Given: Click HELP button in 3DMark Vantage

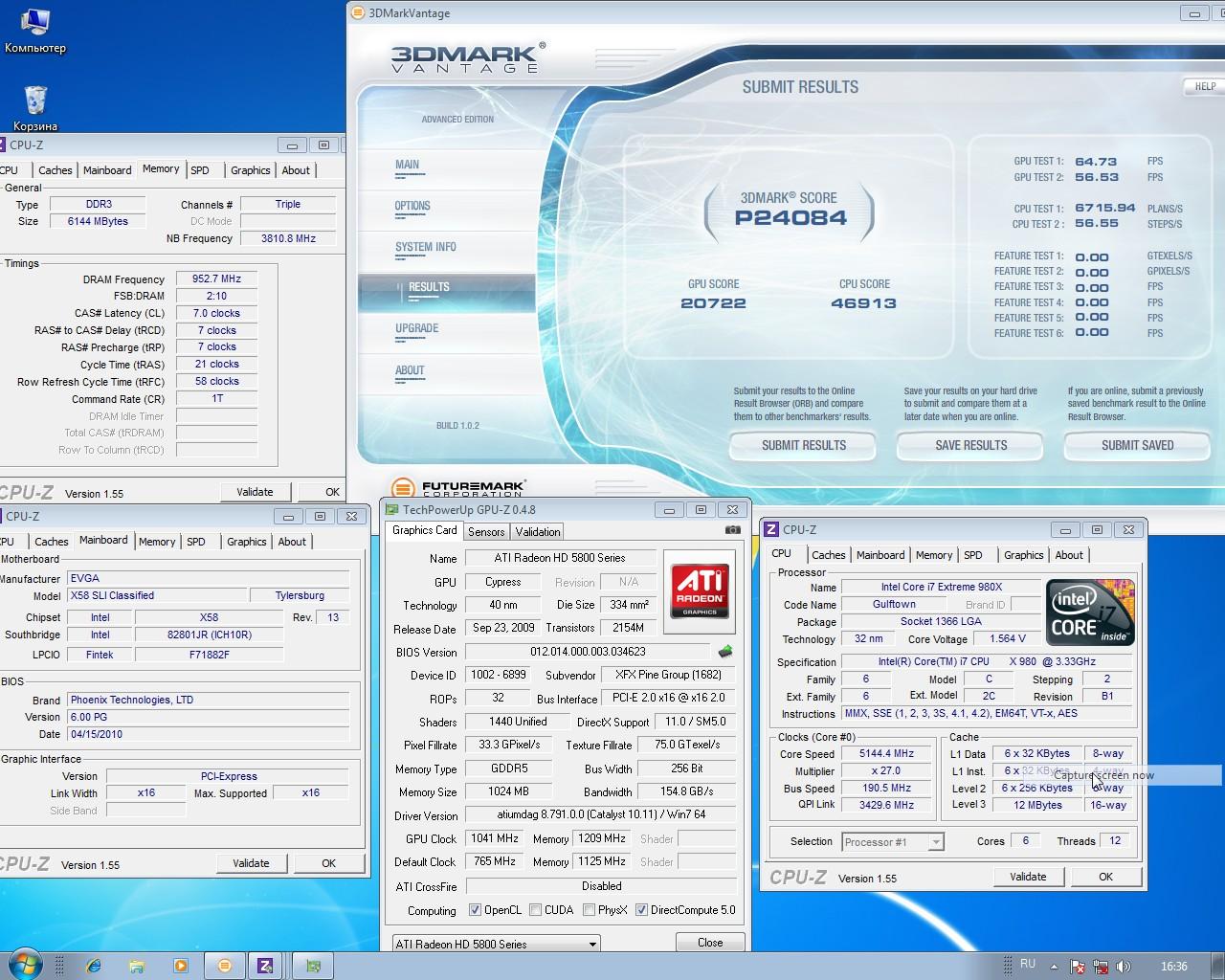Looking at the screenshot, I should click(x=1205, y=86).
